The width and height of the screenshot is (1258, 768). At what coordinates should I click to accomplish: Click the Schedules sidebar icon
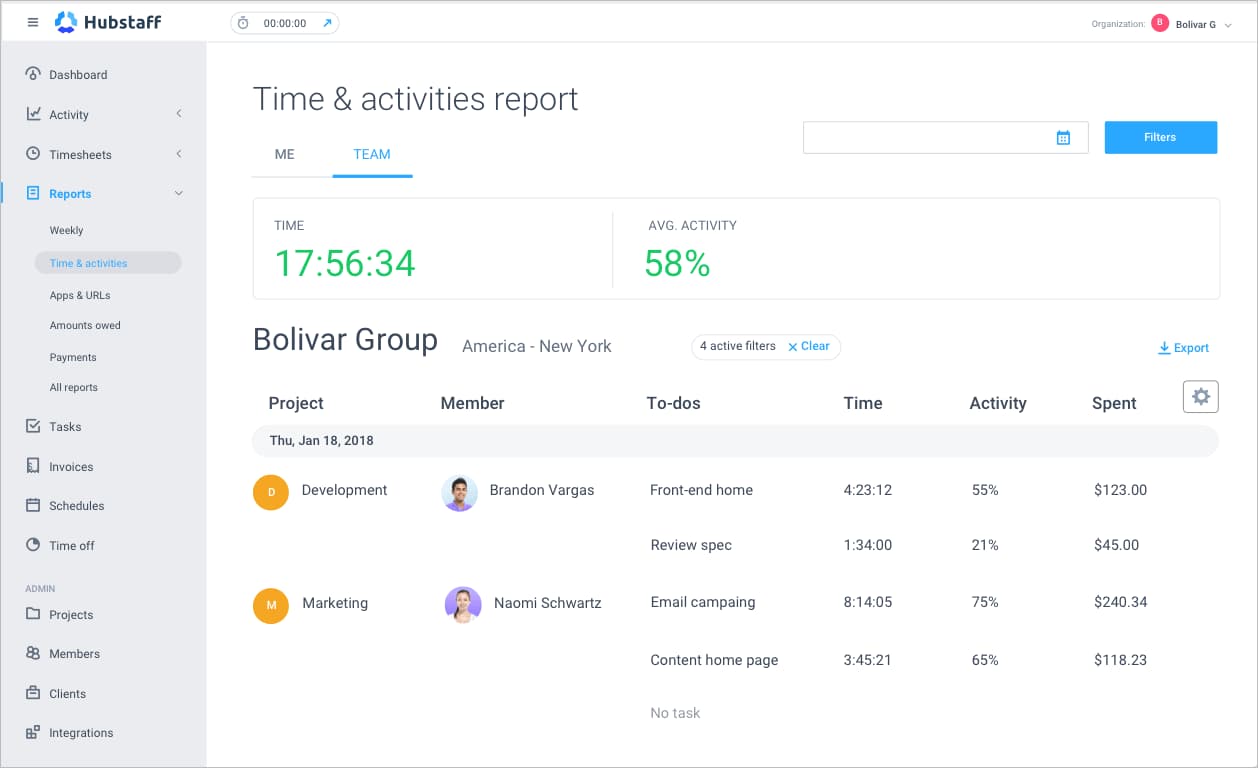32,505
